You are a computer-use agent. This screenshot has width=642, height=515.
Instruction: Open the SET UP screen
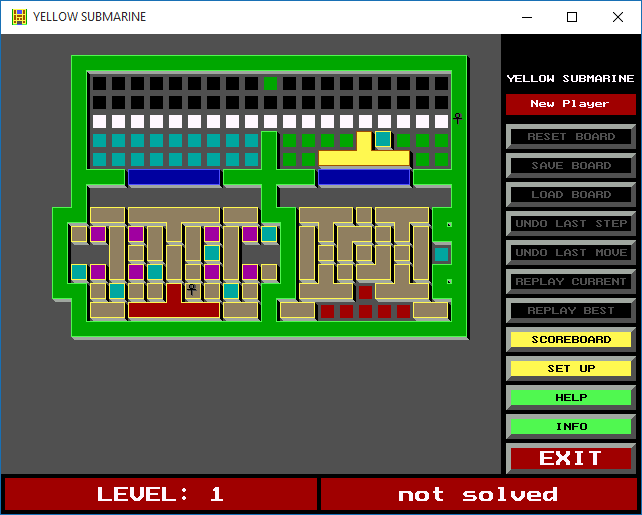click(x=571, y=368)
